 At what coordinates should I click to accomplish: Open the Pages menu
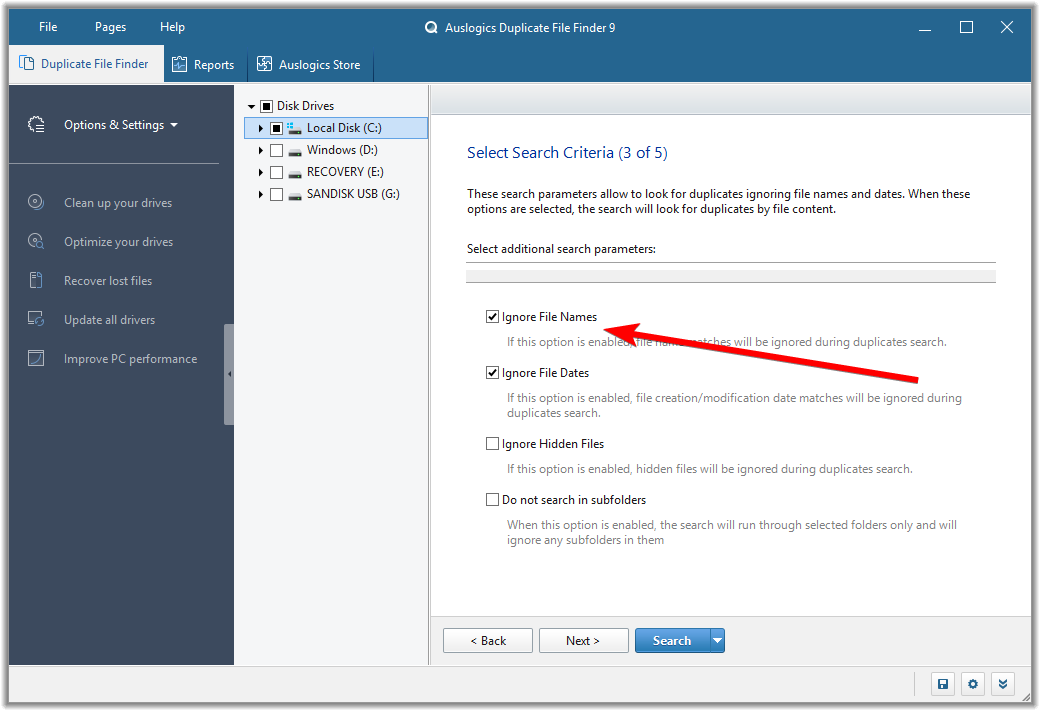pos(110,27)
